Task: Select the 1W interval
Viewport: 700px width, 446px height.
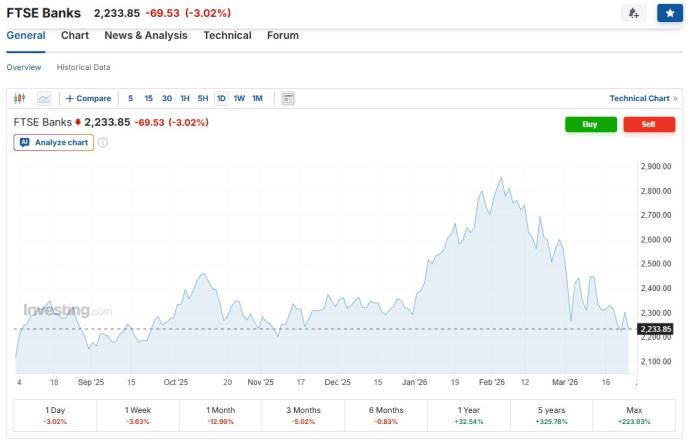Action: point(239,98)
